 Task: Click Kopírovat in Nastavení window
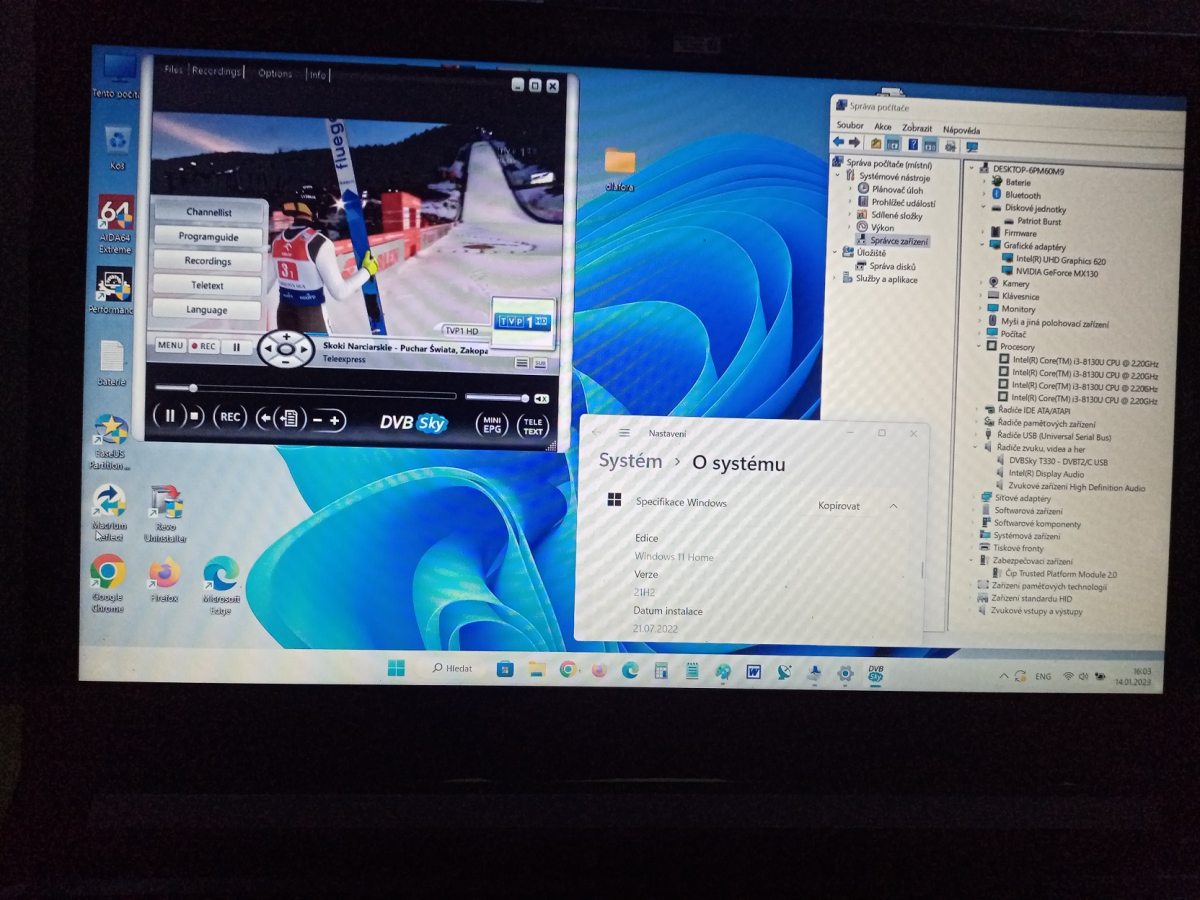tap(839, 506)
